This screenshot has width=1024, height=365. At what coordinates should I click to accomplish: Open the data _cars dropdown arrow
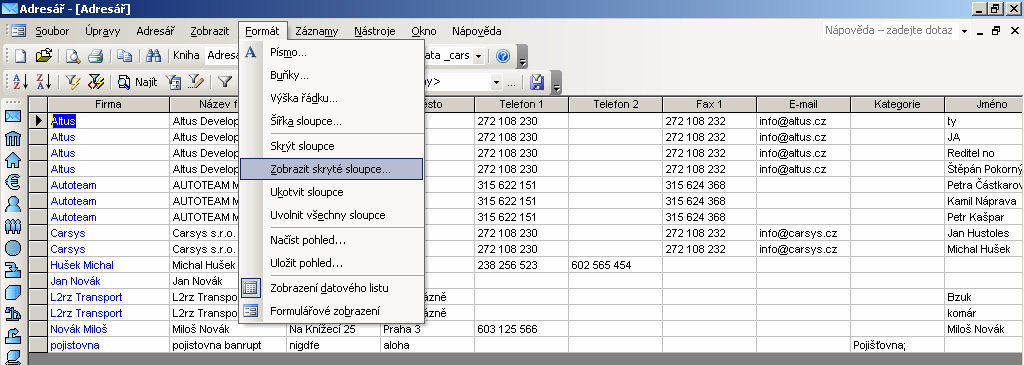tap(478, 56)
